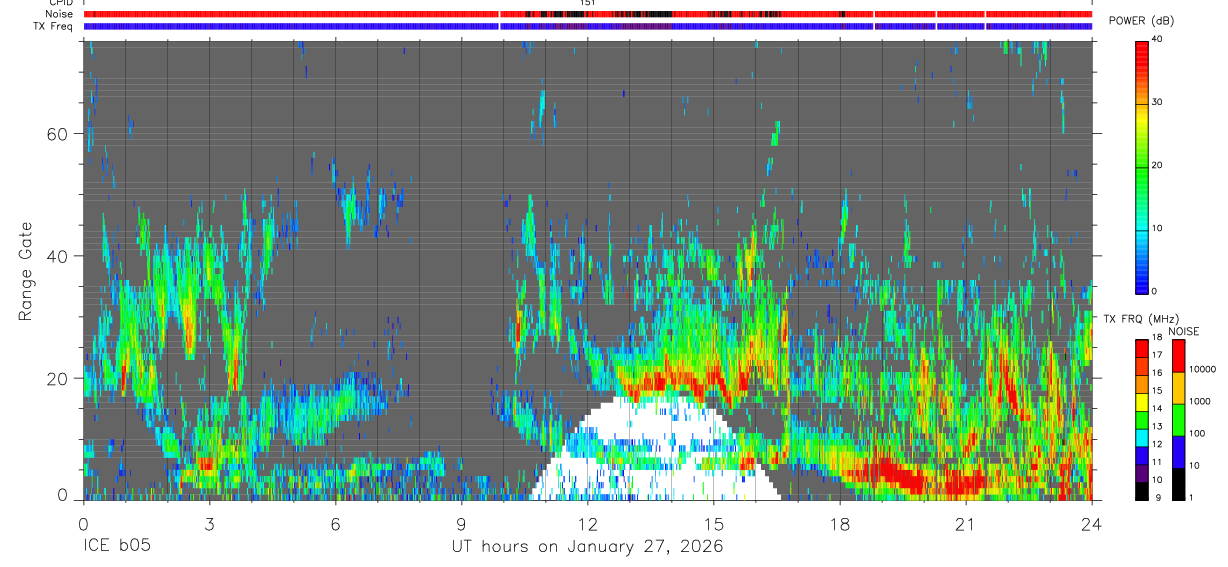Click the '100' label on the NOISE scale
The height and width of the screenshot is (567, 1228).
click(x=1198, y=433)
